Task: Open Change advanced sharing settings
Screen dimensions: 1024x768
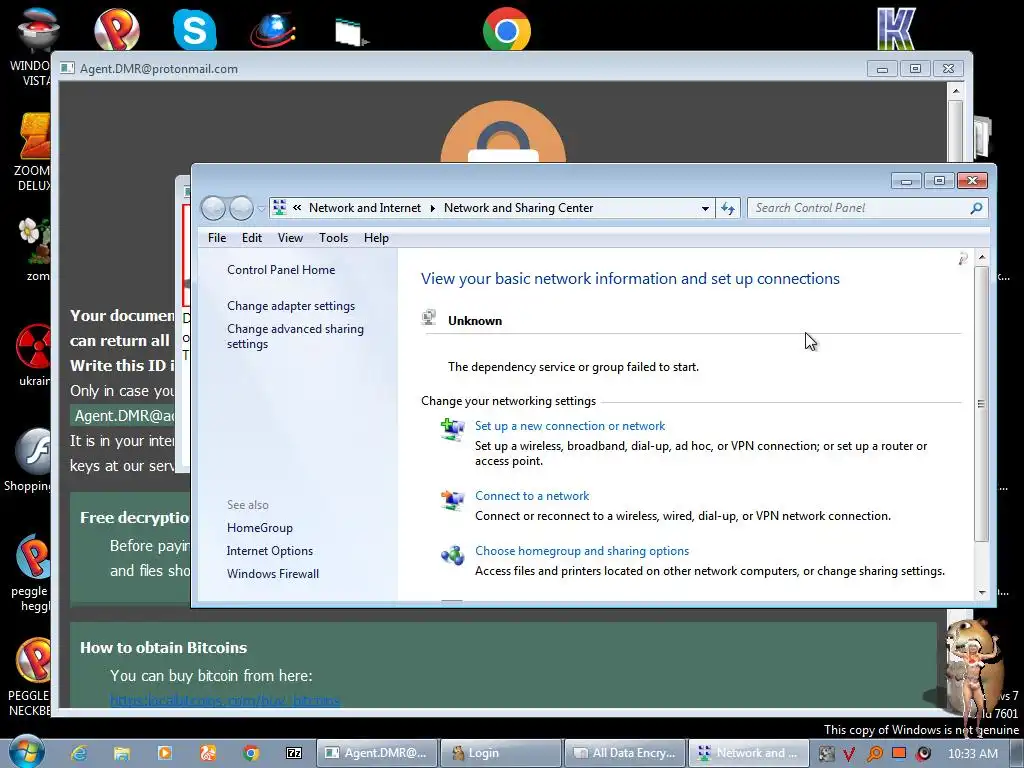Action: pos(295,336)
